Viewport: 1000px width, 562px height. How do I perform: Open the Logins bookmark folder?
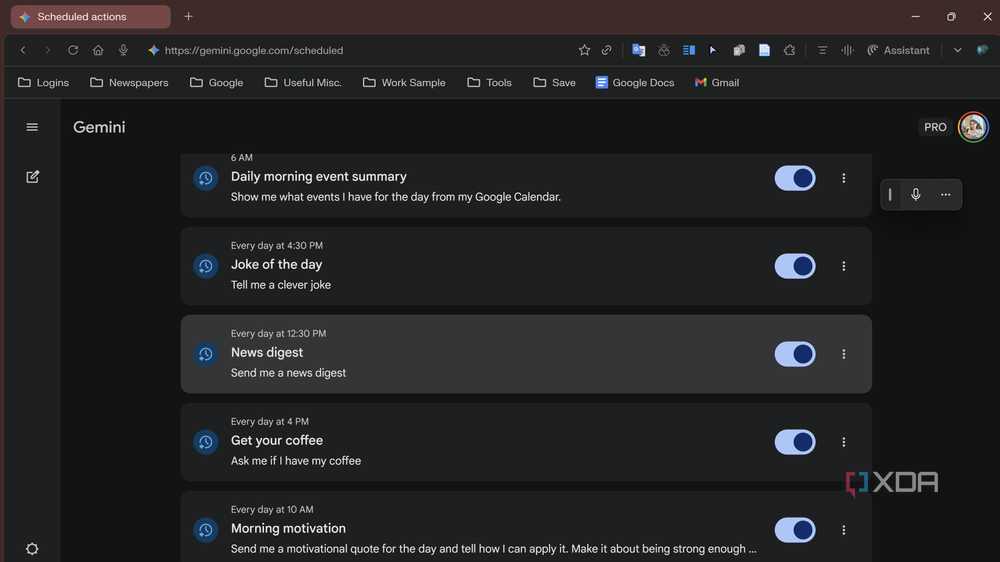(x=43, y=82)
